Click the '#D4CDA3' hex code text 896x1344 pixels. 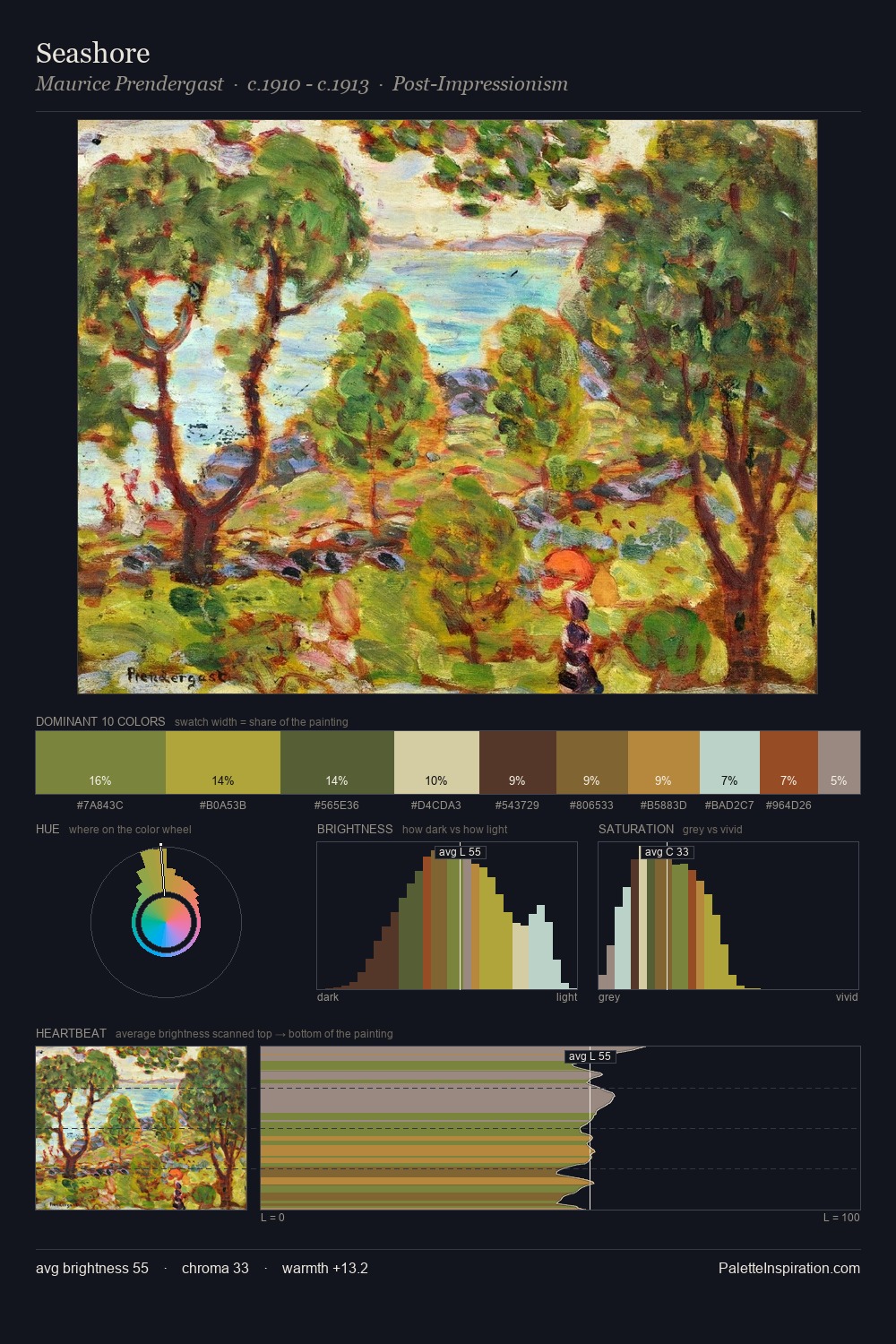pos(437,806)
